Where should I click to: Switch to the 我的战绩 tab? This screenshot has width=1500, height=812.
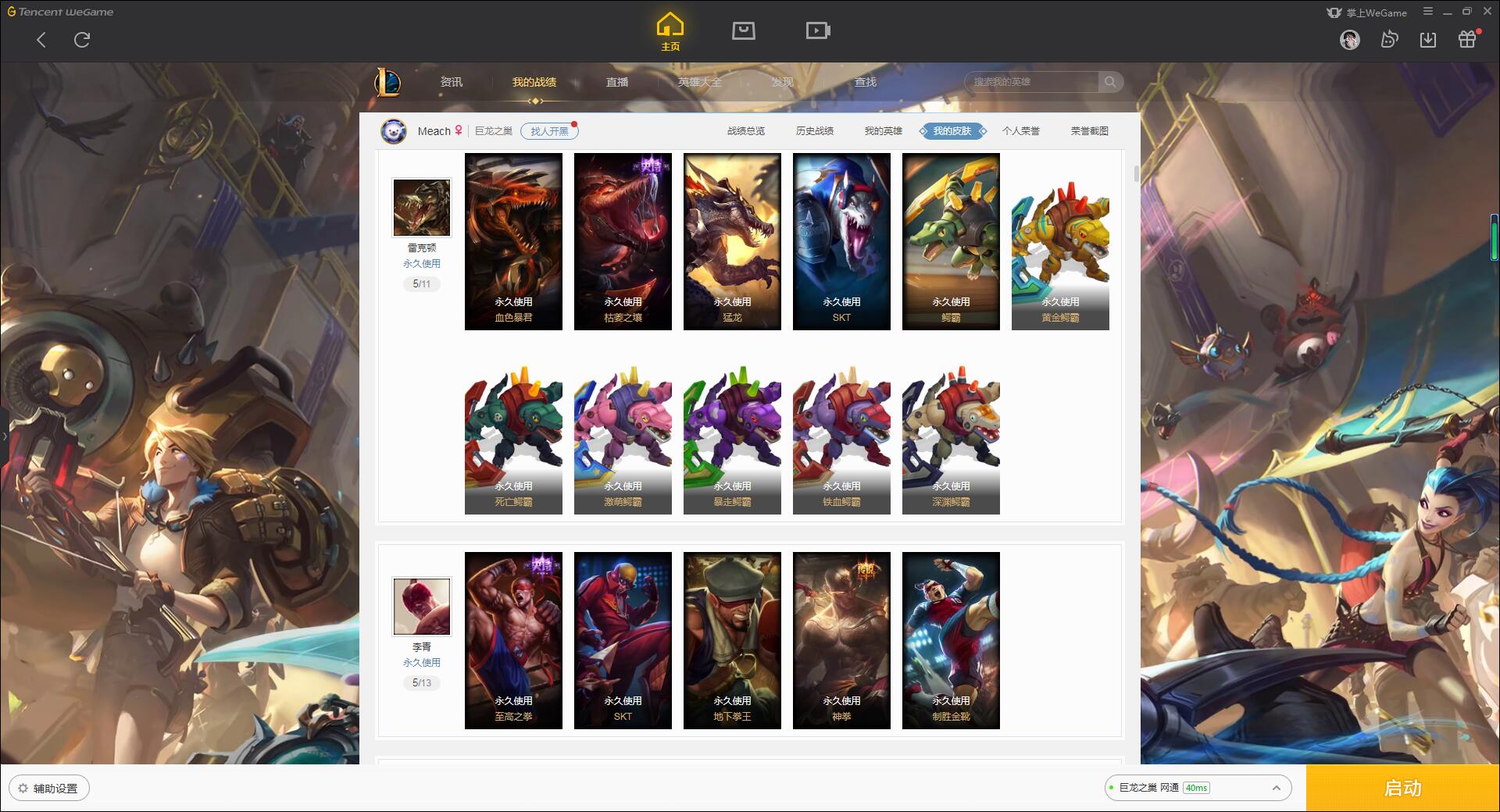click(x=534, y=82)
